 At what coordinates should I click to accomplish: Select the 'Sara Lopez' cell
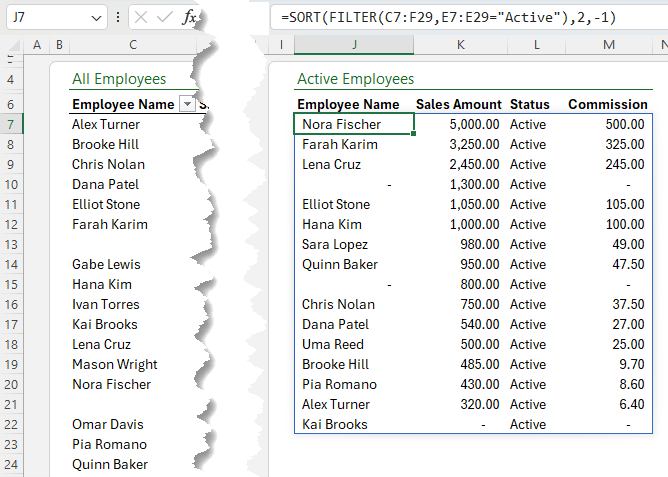(x=354, y=244)
